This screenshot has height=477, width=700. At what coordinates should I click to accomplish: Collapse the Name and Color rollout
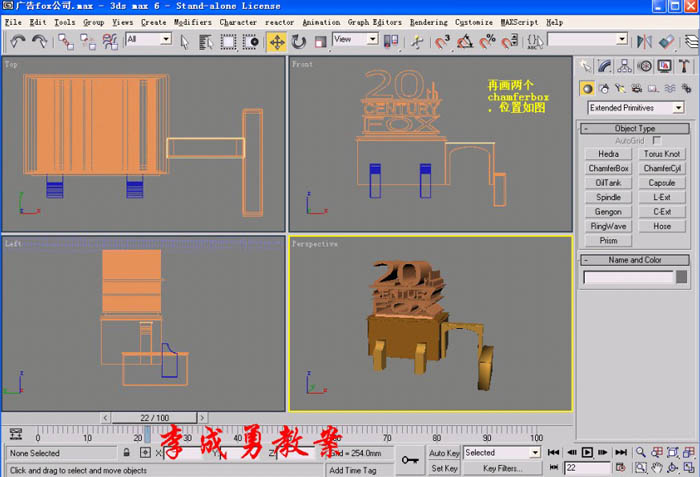pos(634,260)
